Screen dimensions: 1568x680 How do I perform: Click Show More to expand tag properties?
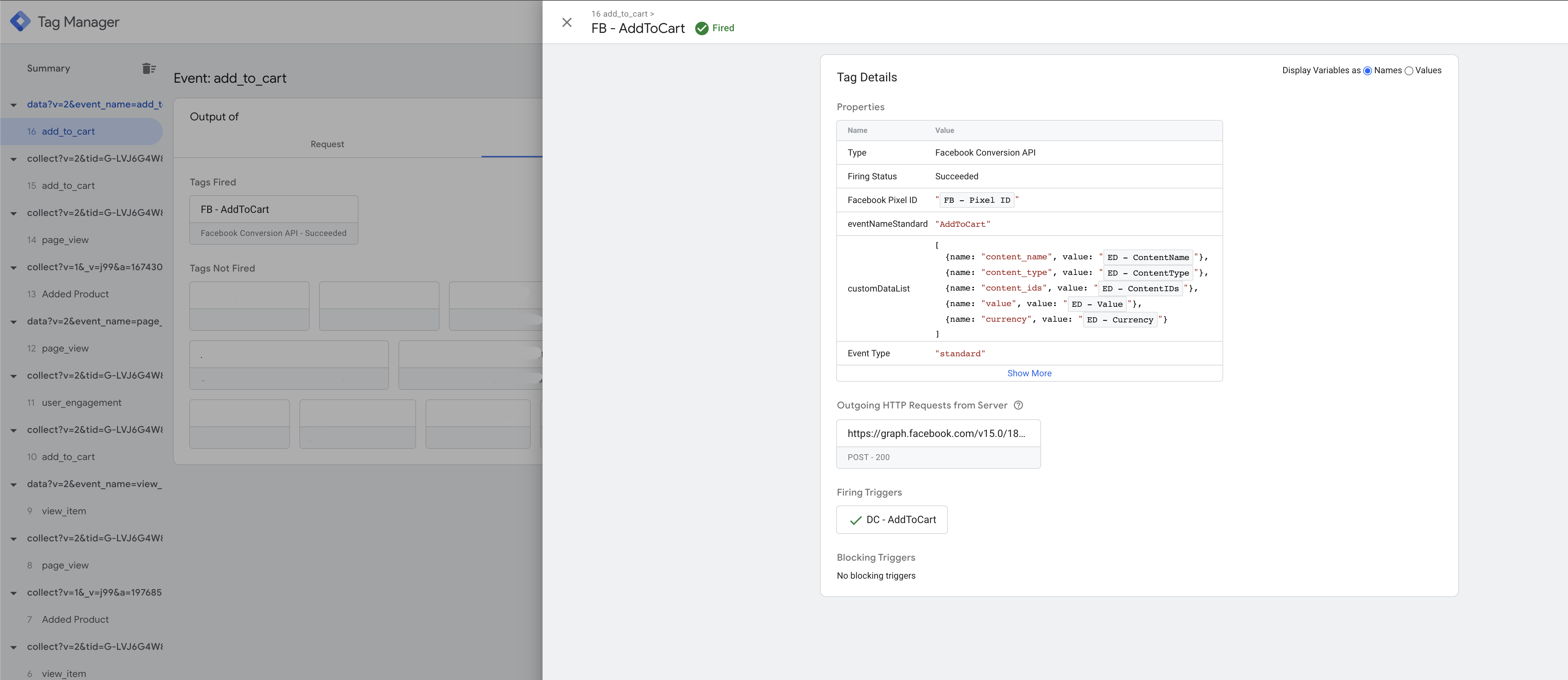(1029, 373)
